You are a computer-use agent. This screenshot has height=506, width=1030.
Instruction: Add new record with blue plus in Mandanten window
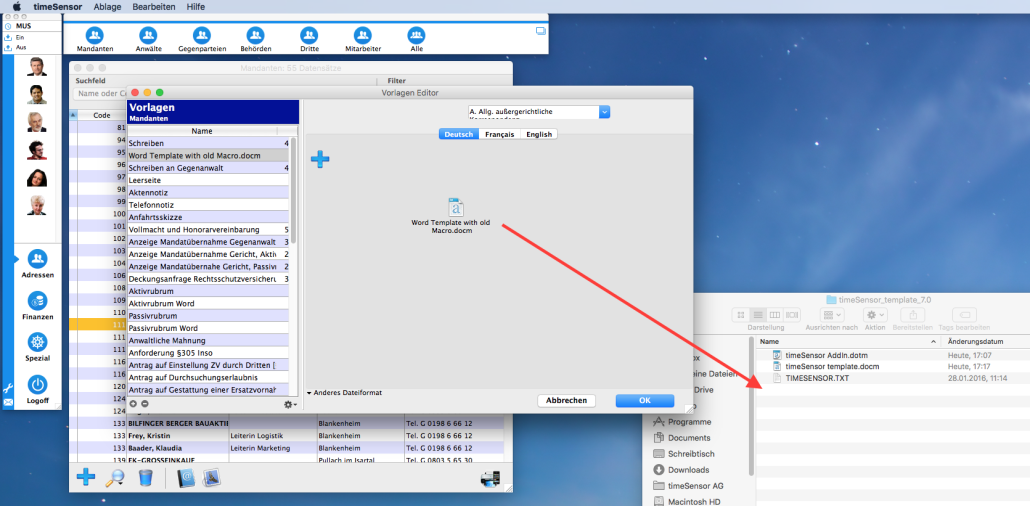point(86,477)
